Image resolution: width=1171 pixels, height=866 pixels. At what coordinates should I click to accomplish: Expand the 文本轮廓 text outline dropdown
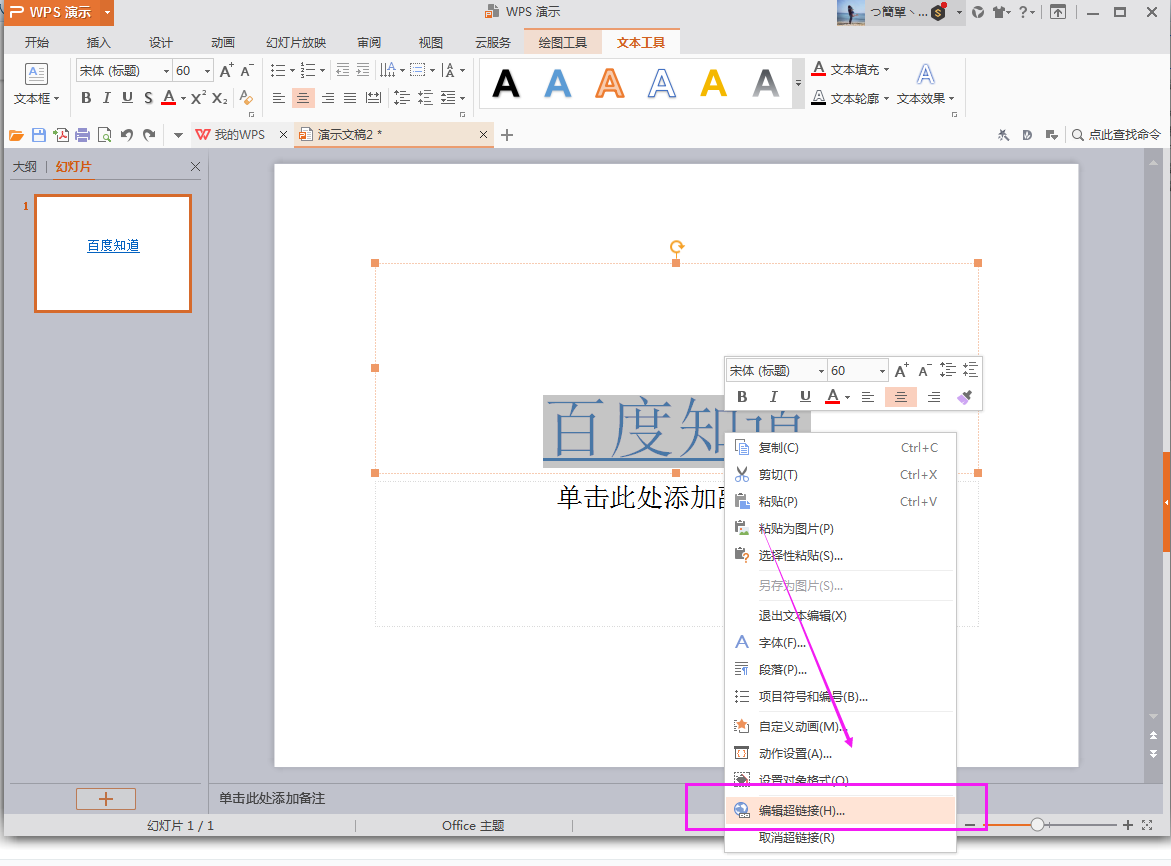[886, 99]
